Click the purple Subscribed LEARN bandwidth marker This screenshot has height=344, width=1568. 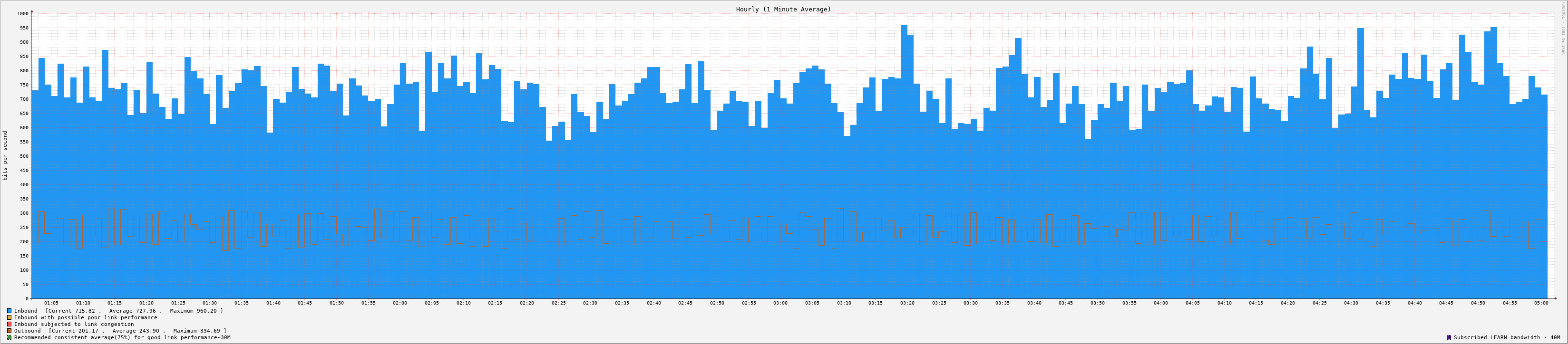[1449, 337]
